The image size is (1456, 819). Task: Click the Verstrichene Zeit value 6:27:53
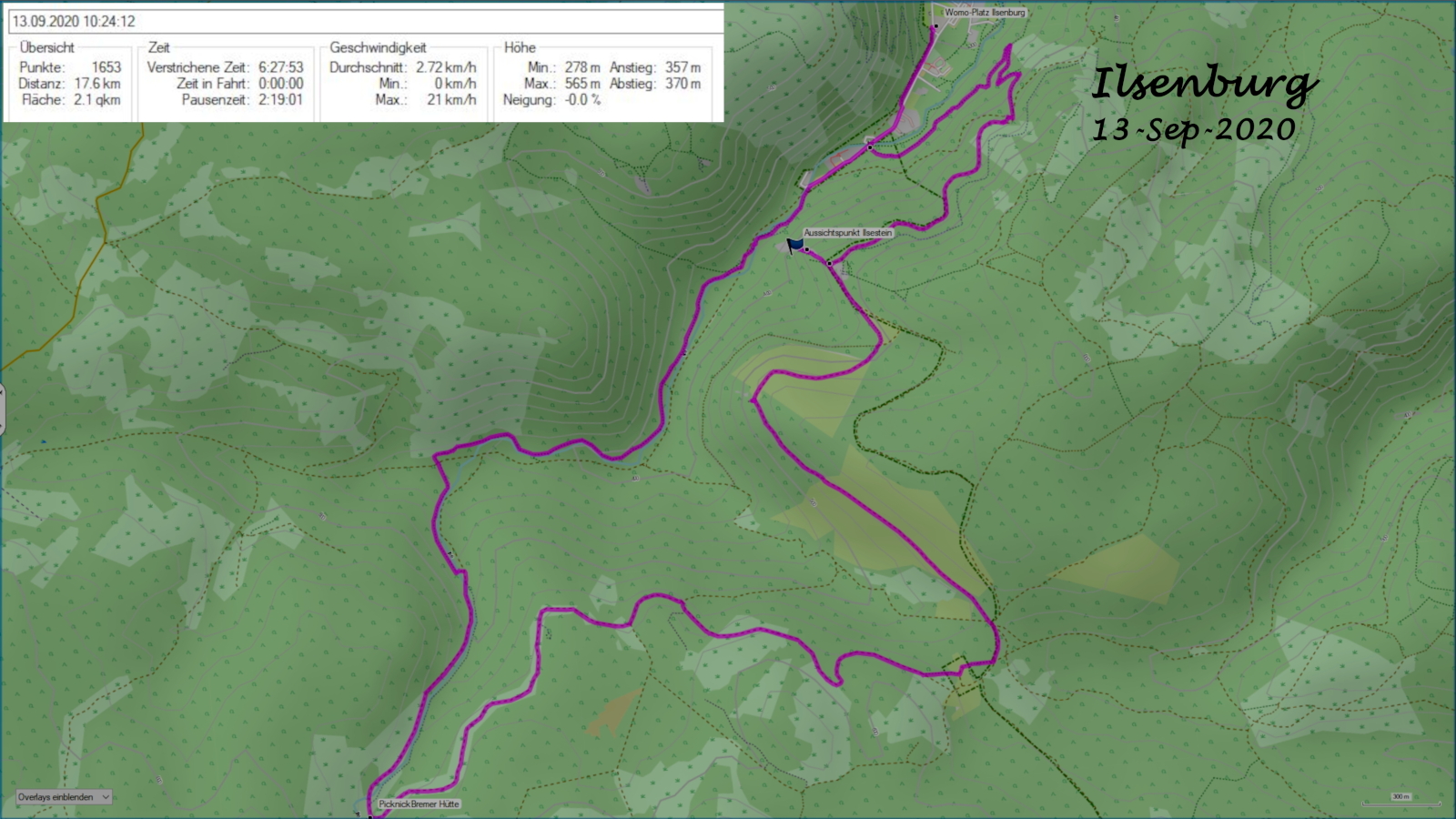pos(281,67)
